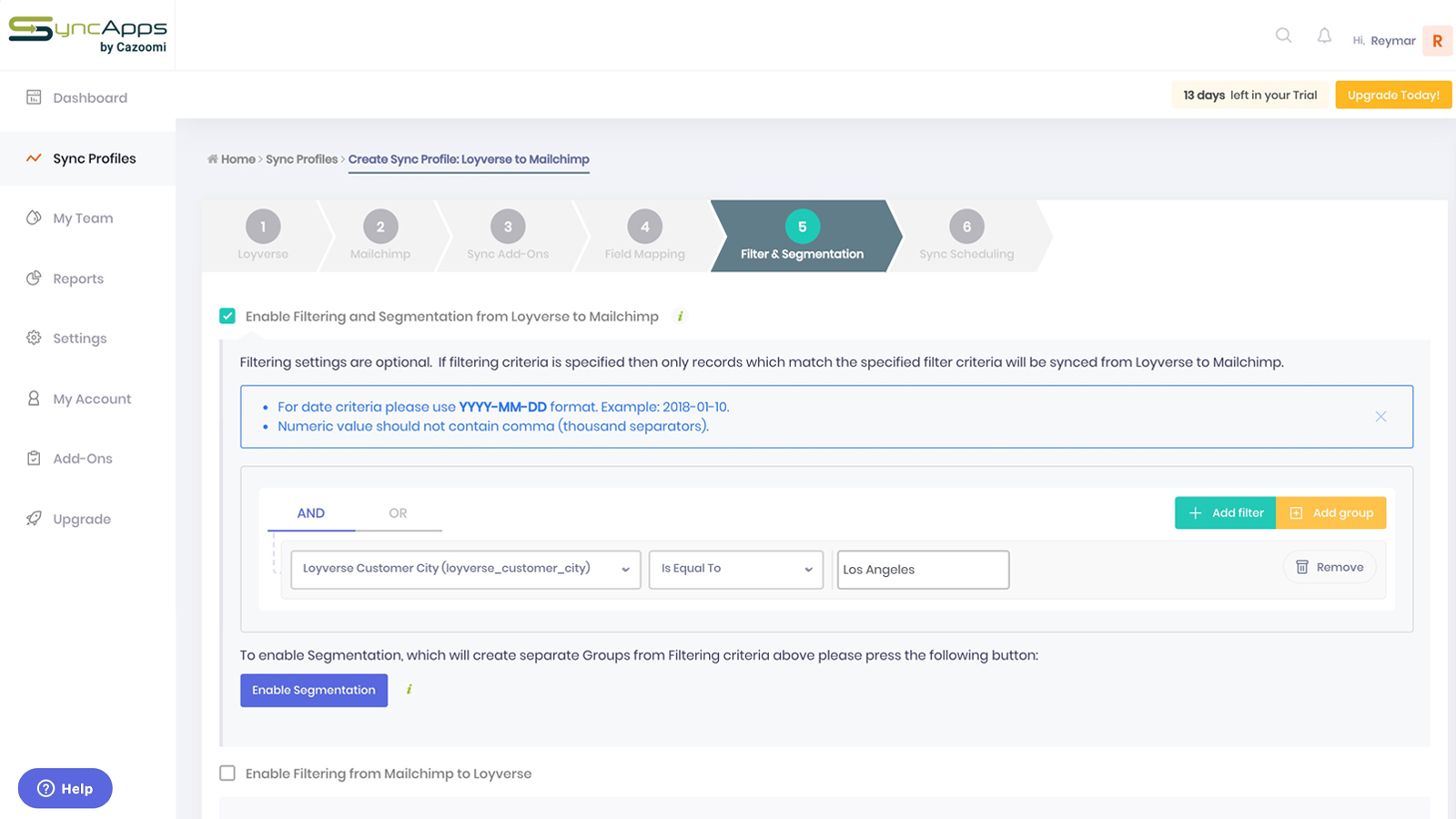Click info icon next to Loyverse filtering label

click(x=680, y=316)
